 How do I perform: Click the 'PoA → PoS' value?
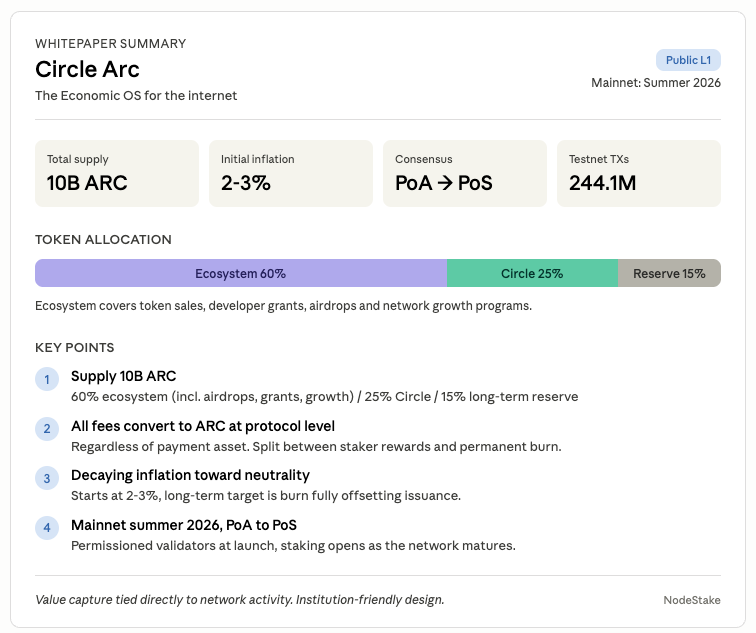[444, 183]
